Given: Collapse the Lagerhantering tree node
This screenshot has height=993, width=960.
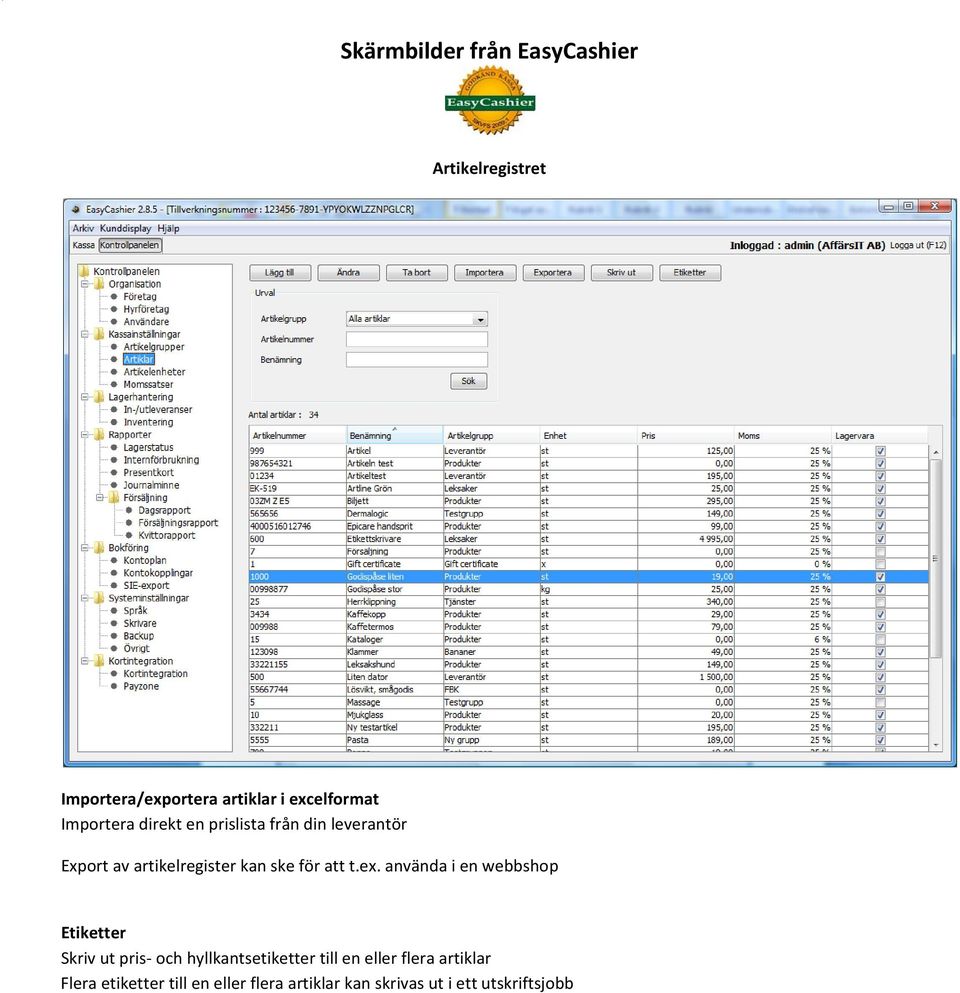Looking at the screenshot, I should [x=85, y=397].
